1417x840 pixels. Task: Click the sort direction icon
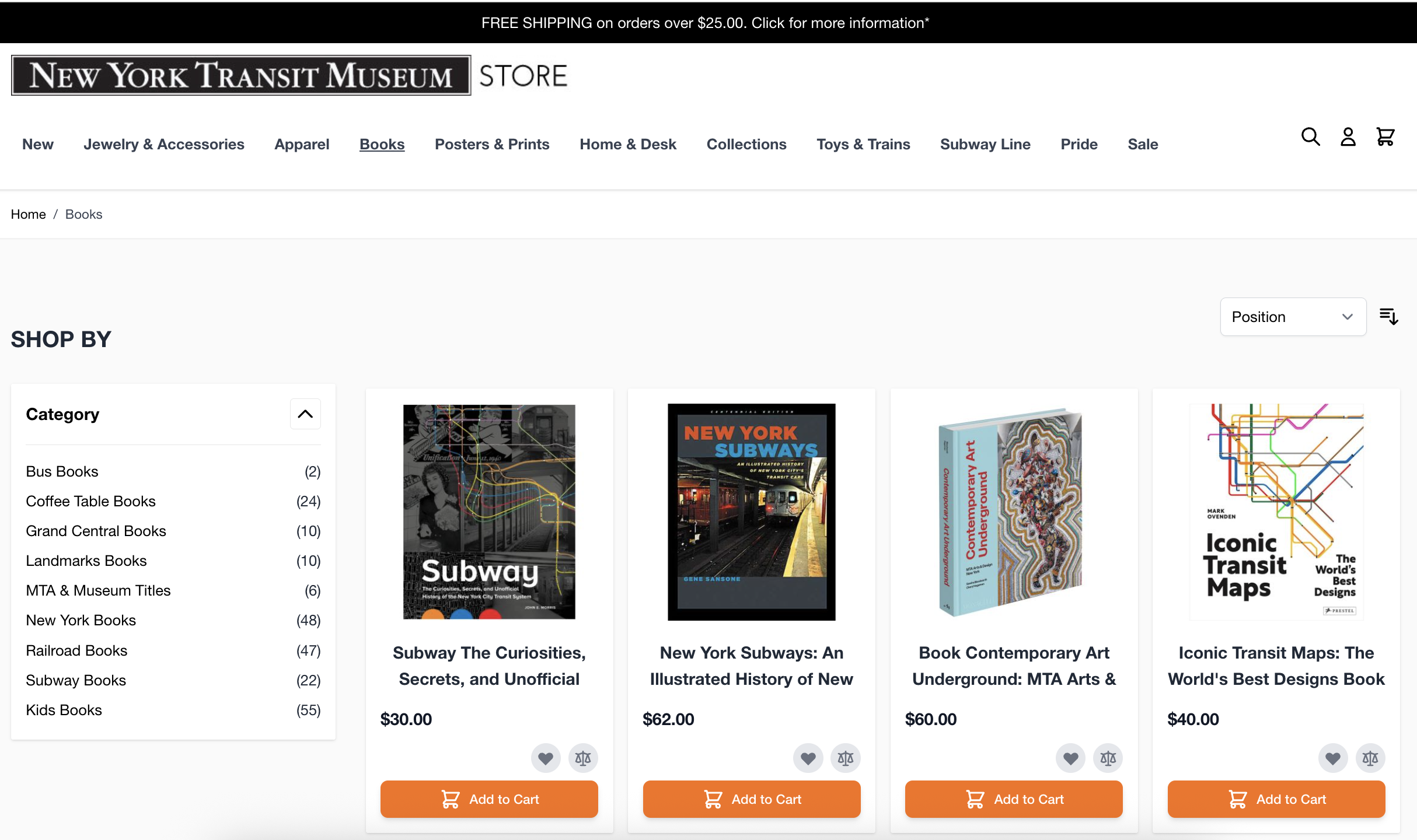[1389, 316]
